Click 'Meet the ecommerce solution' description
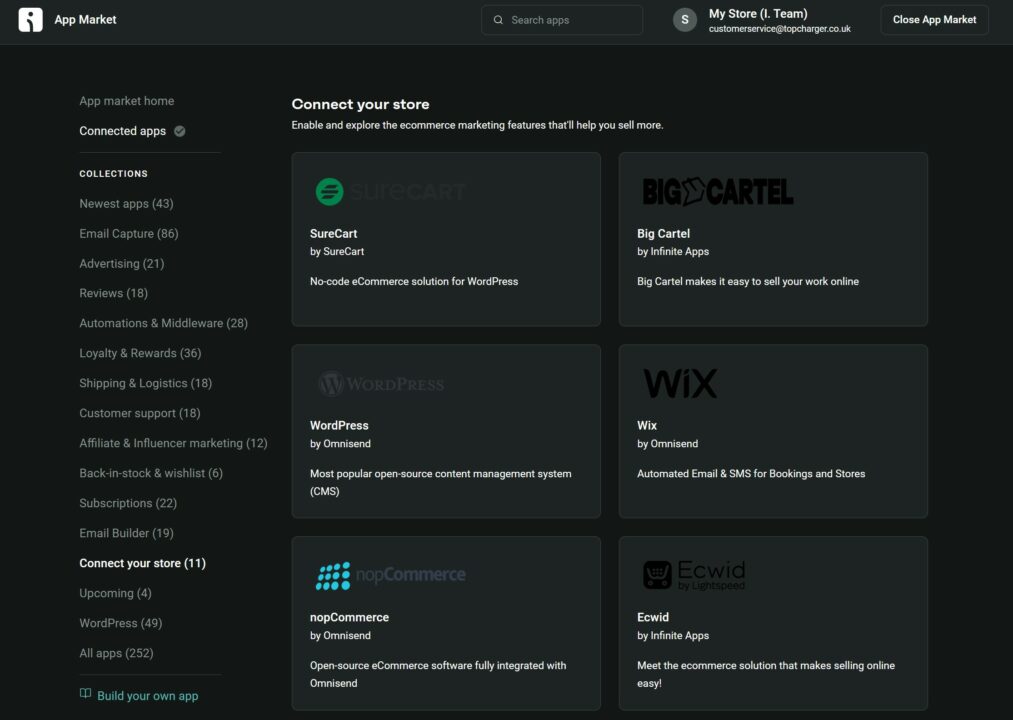The image size is (1013, 720). 766,674
